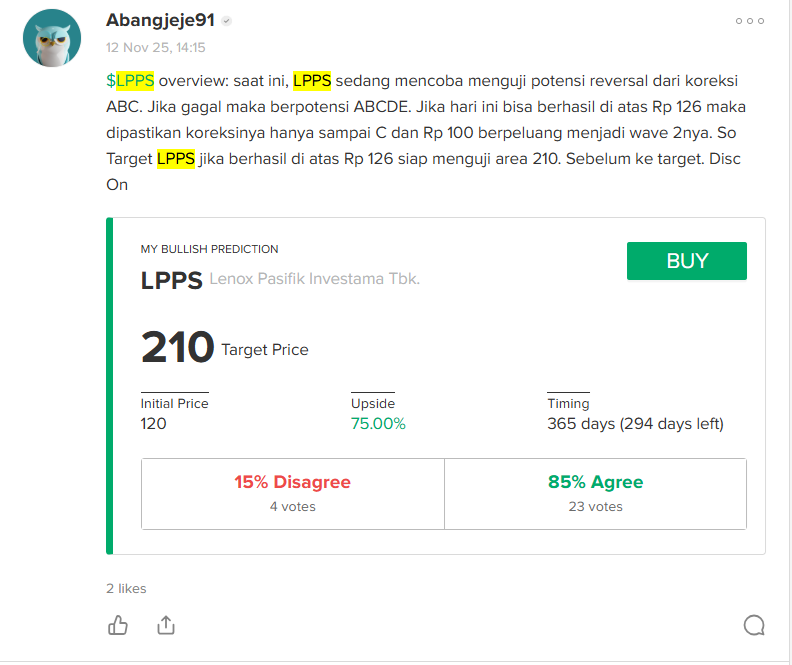Image resolution: width=792 pixels, height=665 pixels.
Task: Like the post with the thumbs-up icon
Action: 118,625
